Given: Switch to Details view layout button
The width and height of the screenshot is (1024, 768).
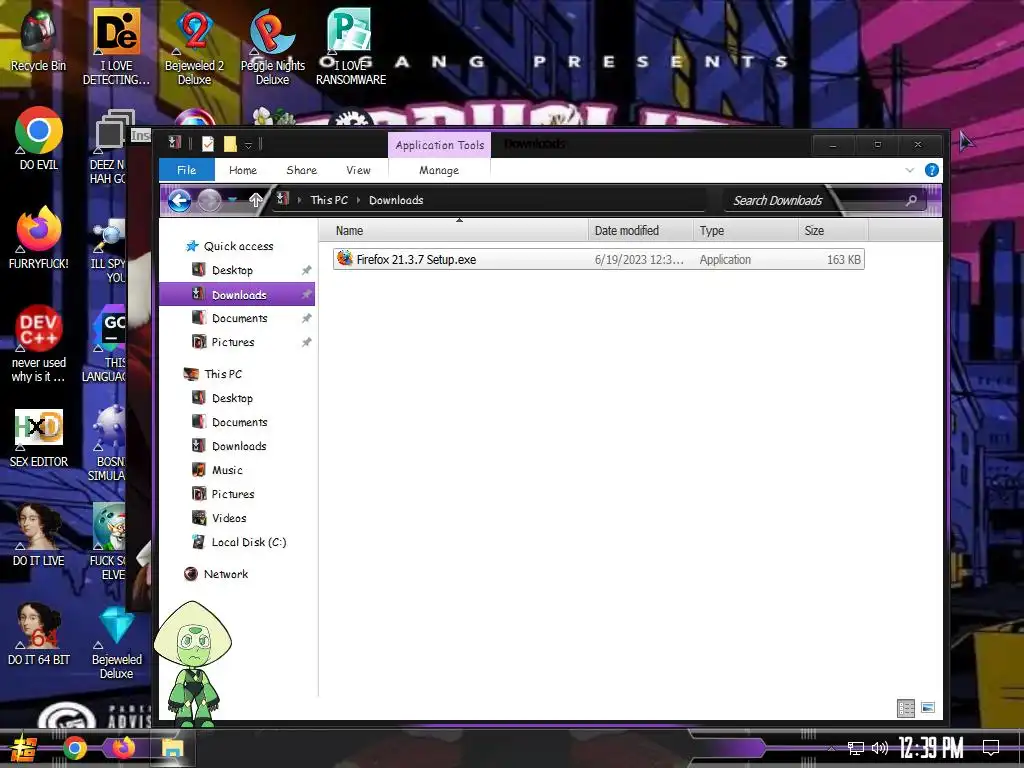Looking at the screenshot, I should pos(906,708).
